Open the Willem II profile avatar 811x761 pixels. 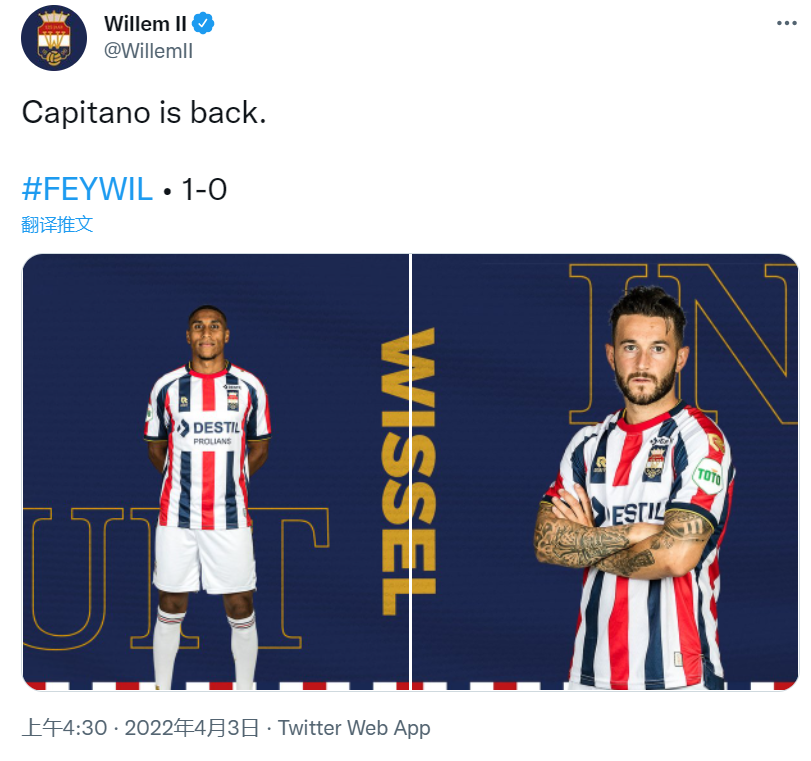pyautogui.click(x=54, y=38)
